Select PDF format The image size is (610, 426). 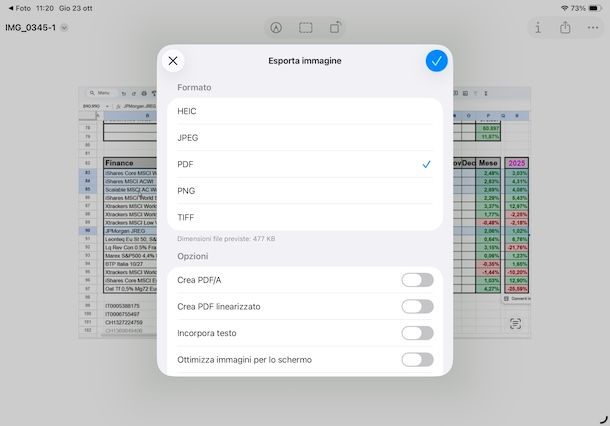(305, 164)
